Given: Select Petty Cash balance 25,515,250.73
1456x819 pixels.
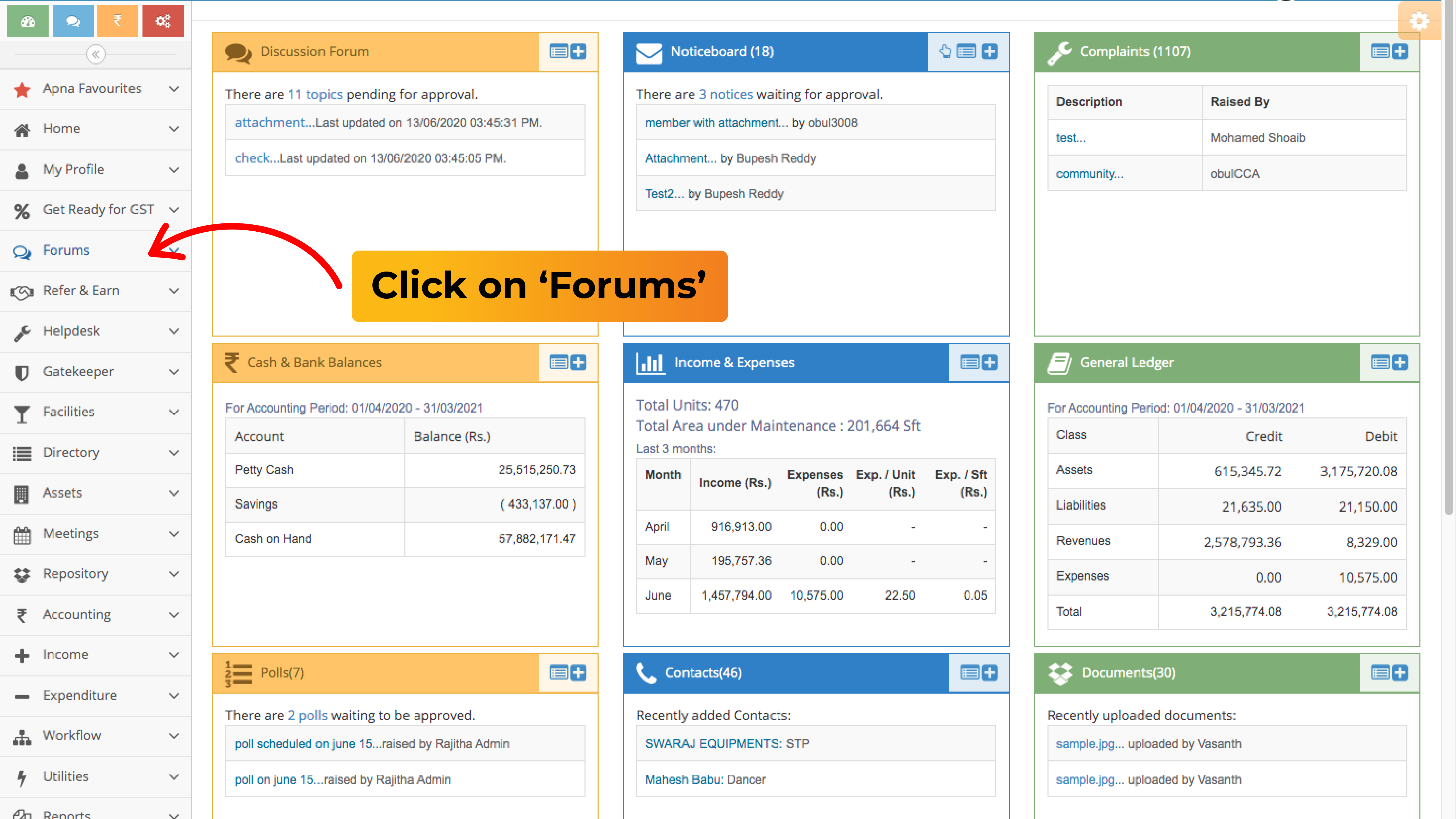Looking at the screenshot, I should coord(537,470).
